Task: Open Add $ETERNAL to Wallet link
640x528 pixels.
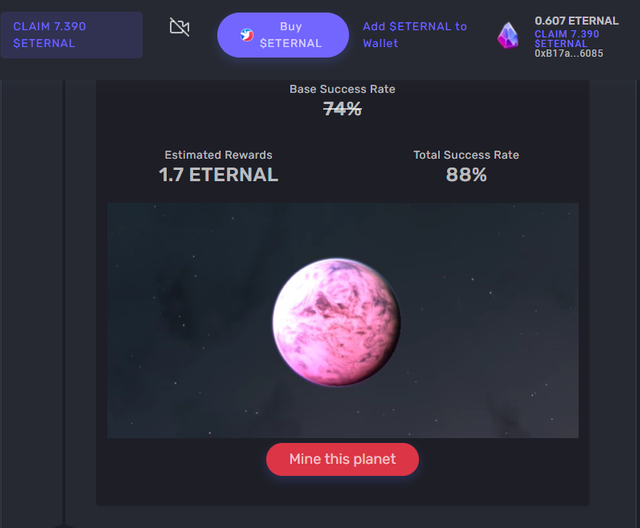Action: click(x=415, y=35)
